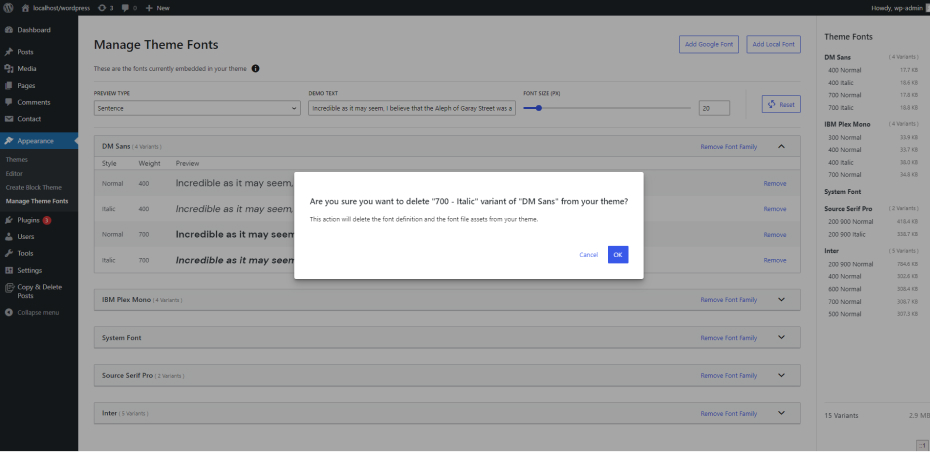Click the Tools wrench icon

point(9,253)
